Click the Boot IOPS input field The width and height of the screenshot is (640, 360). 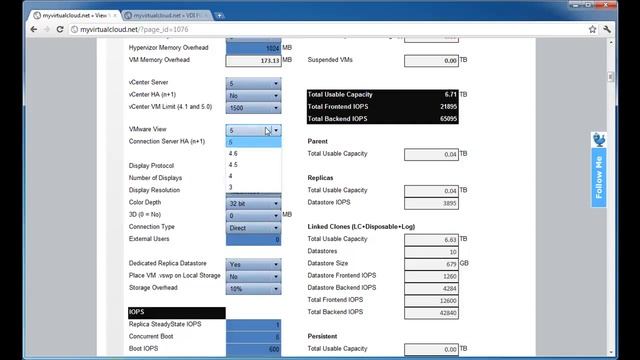[253, 349]
